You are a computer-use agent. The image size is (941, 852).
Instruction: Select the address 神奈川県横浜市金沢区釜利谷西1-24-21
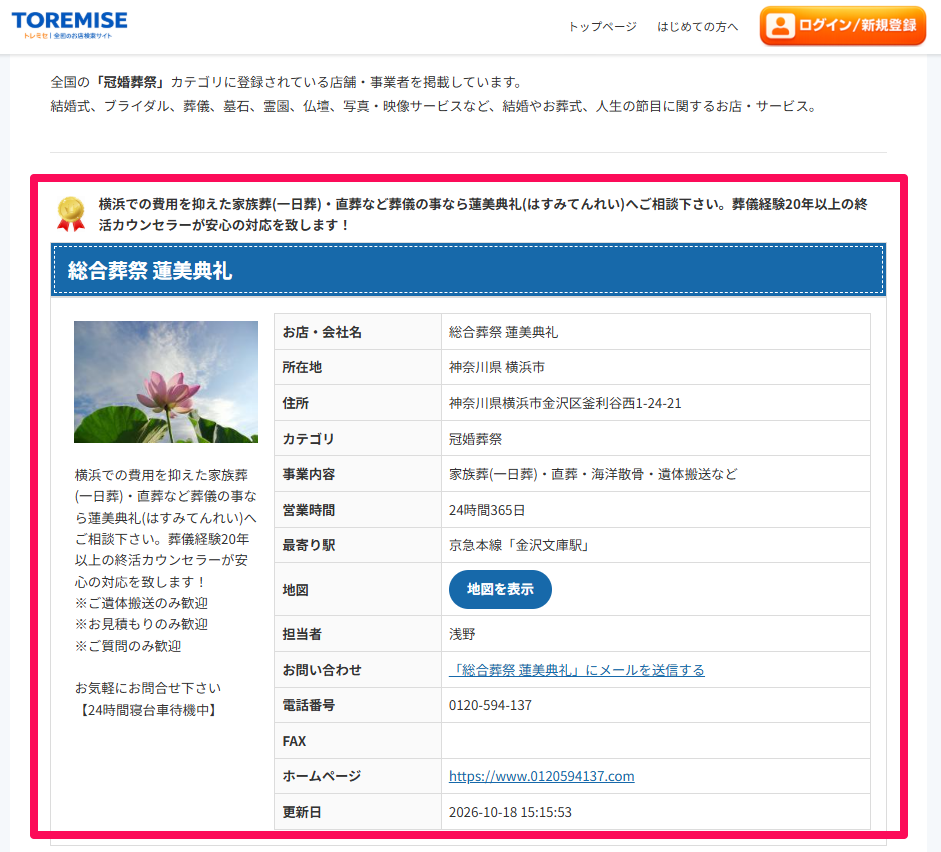(565, 403)
